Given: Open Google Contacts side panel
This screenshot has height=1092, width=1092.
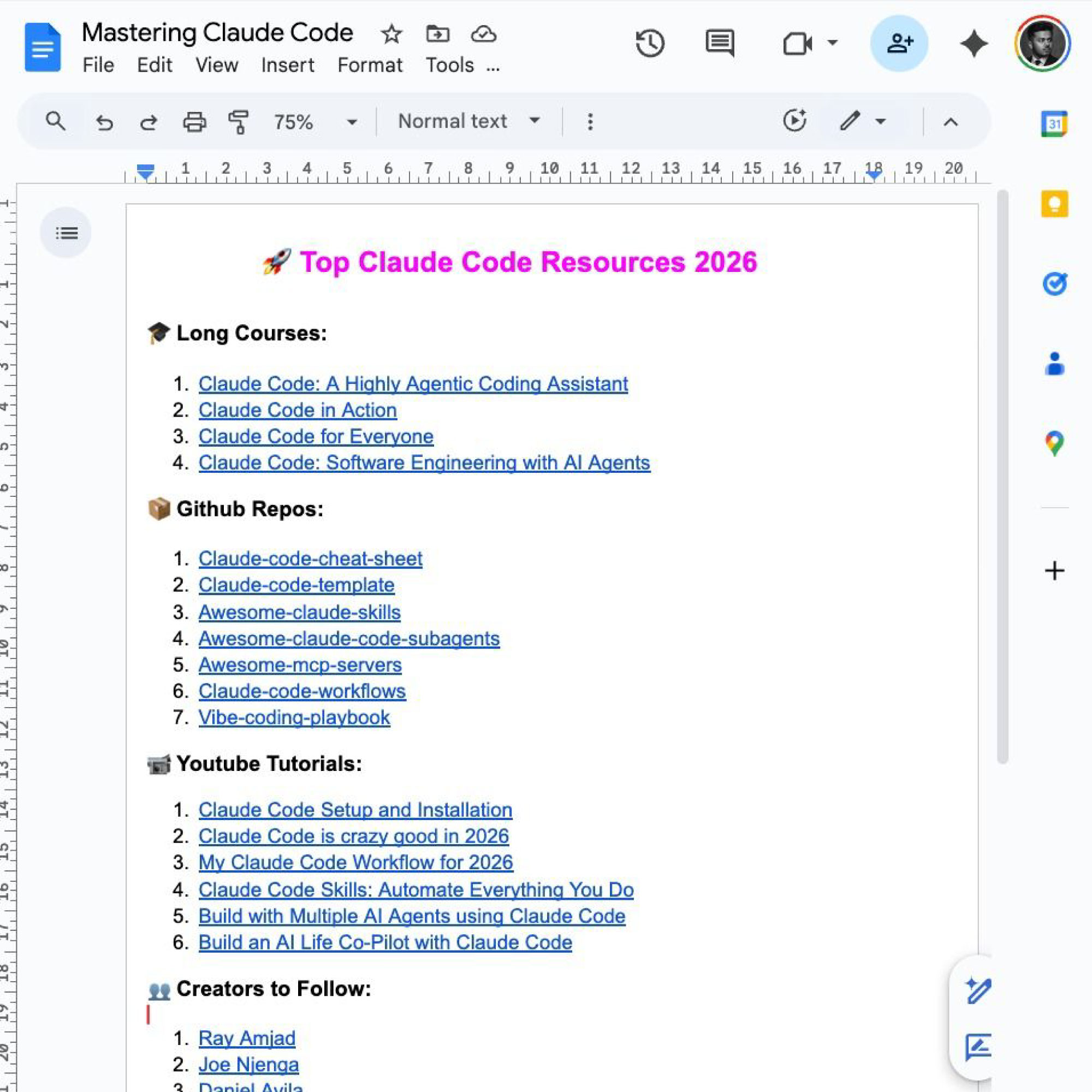Looking at the screenshot, I should tap(1054, 364).
